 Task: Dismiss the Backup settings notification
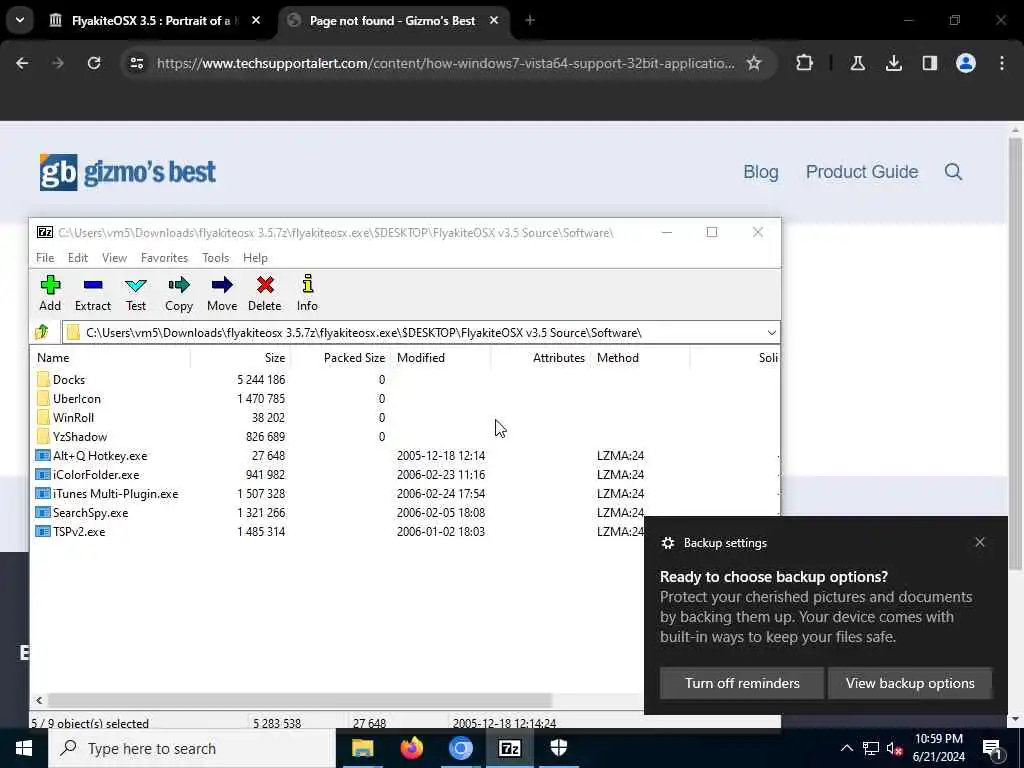980,543
